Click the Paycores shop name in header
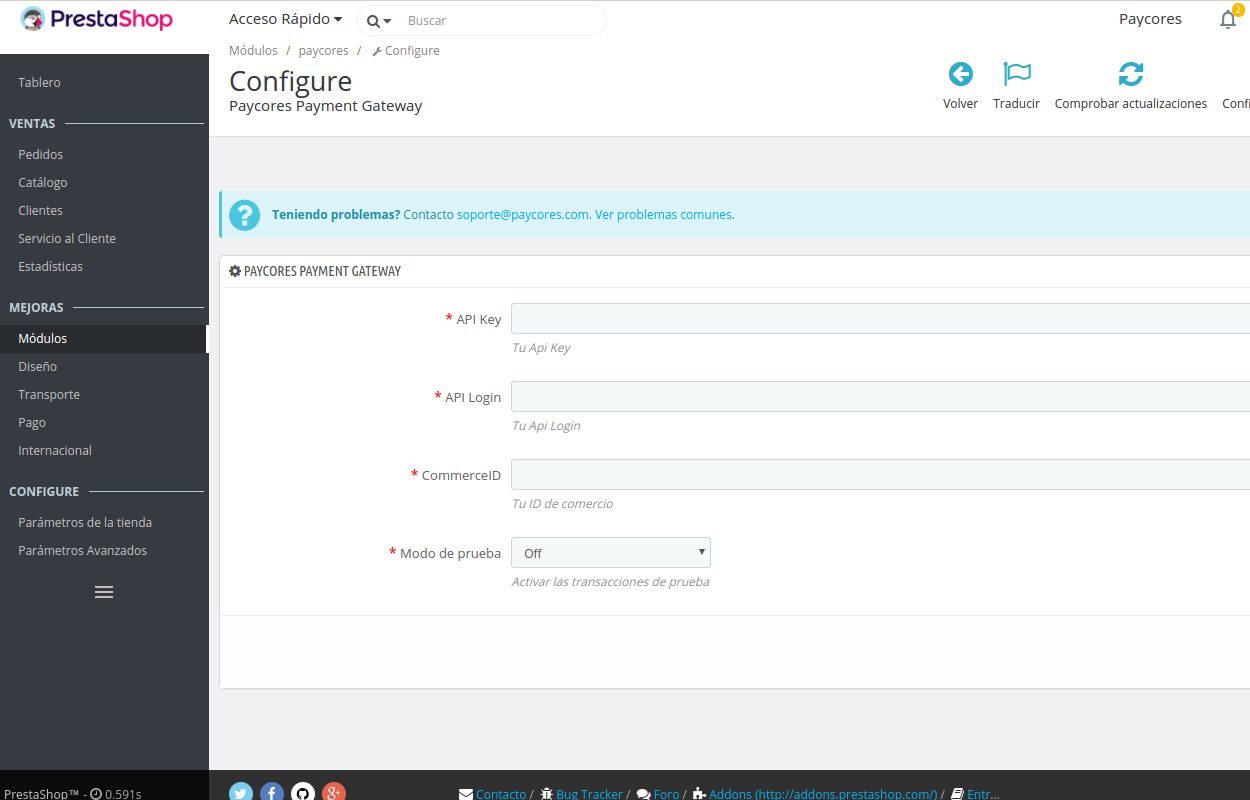Viewport: 1250px width, 800px height. [x=1150, y=19]
